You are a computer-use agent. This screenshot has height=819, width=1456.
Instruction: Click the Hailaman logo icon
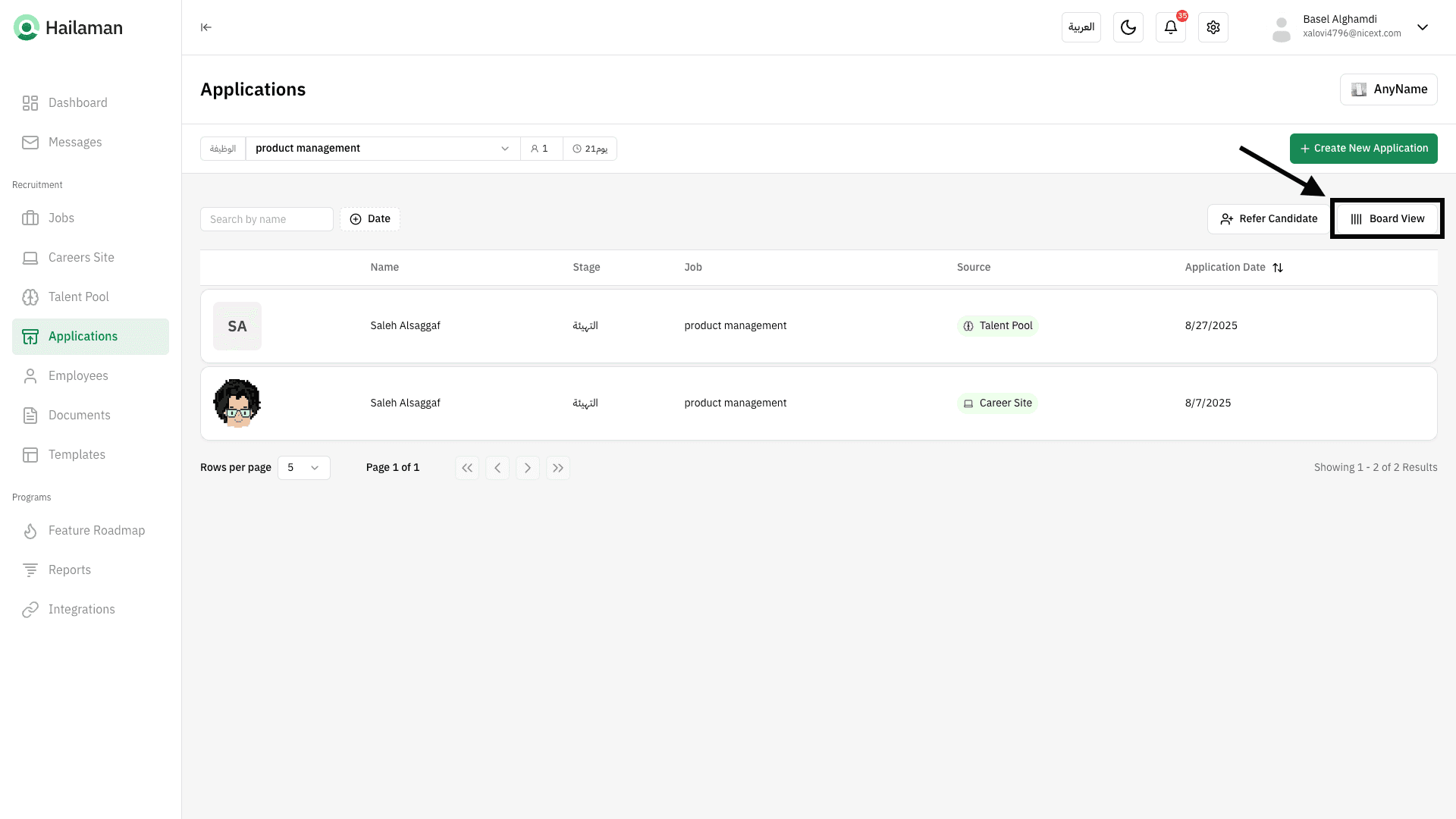click(27, 28)
